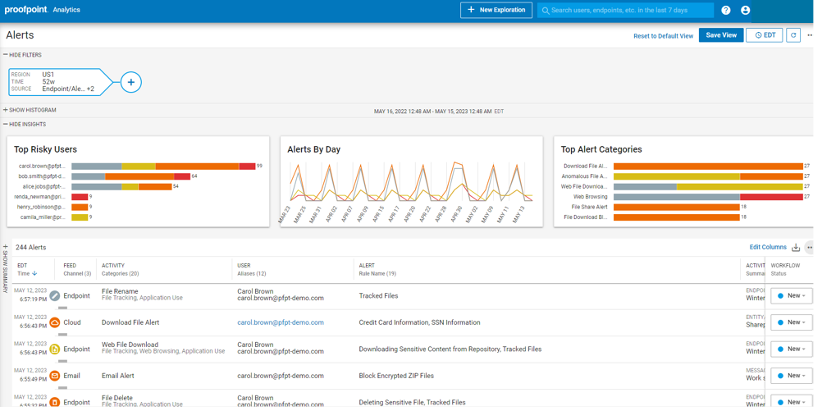Click the Endpoint icon for File Rename row
Screen dimensions: 814x412
(55, 296)
